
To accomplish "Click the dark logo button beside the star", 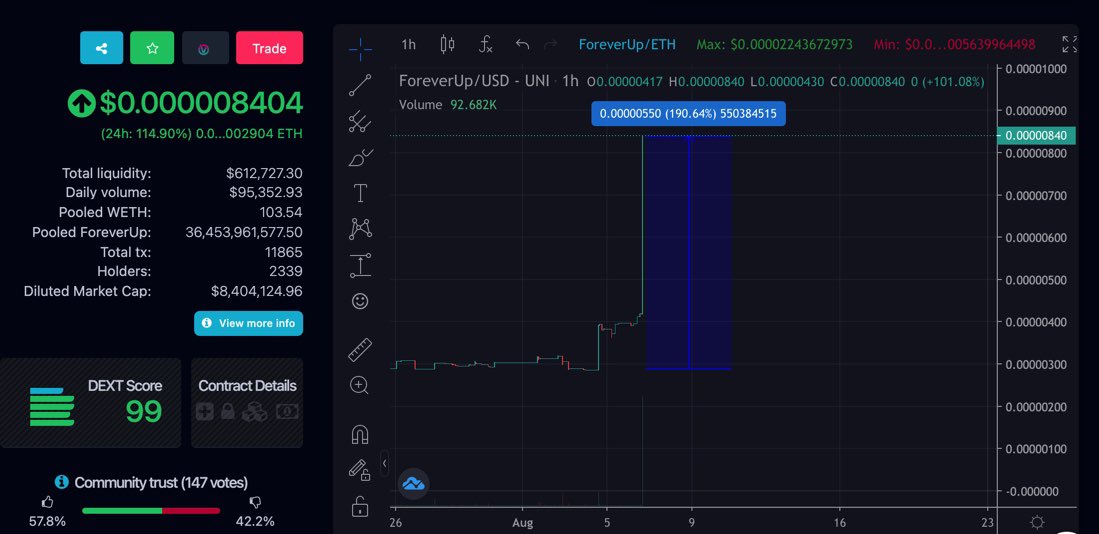I will 205,48.
